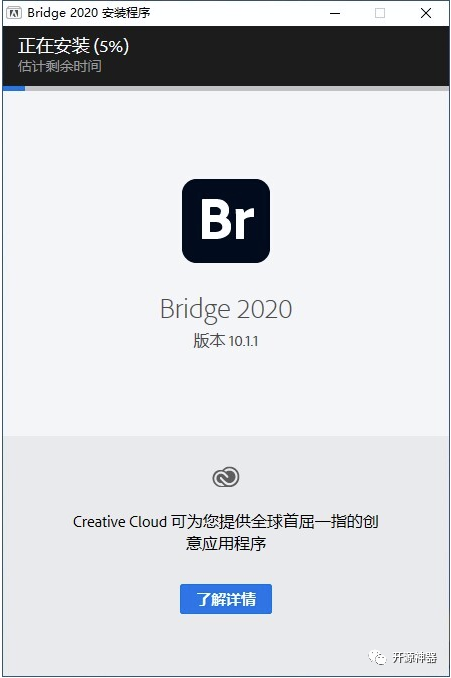451x678 pixels.
Task: Click the Adobe icon in the title bar
Action: [13, 13]
